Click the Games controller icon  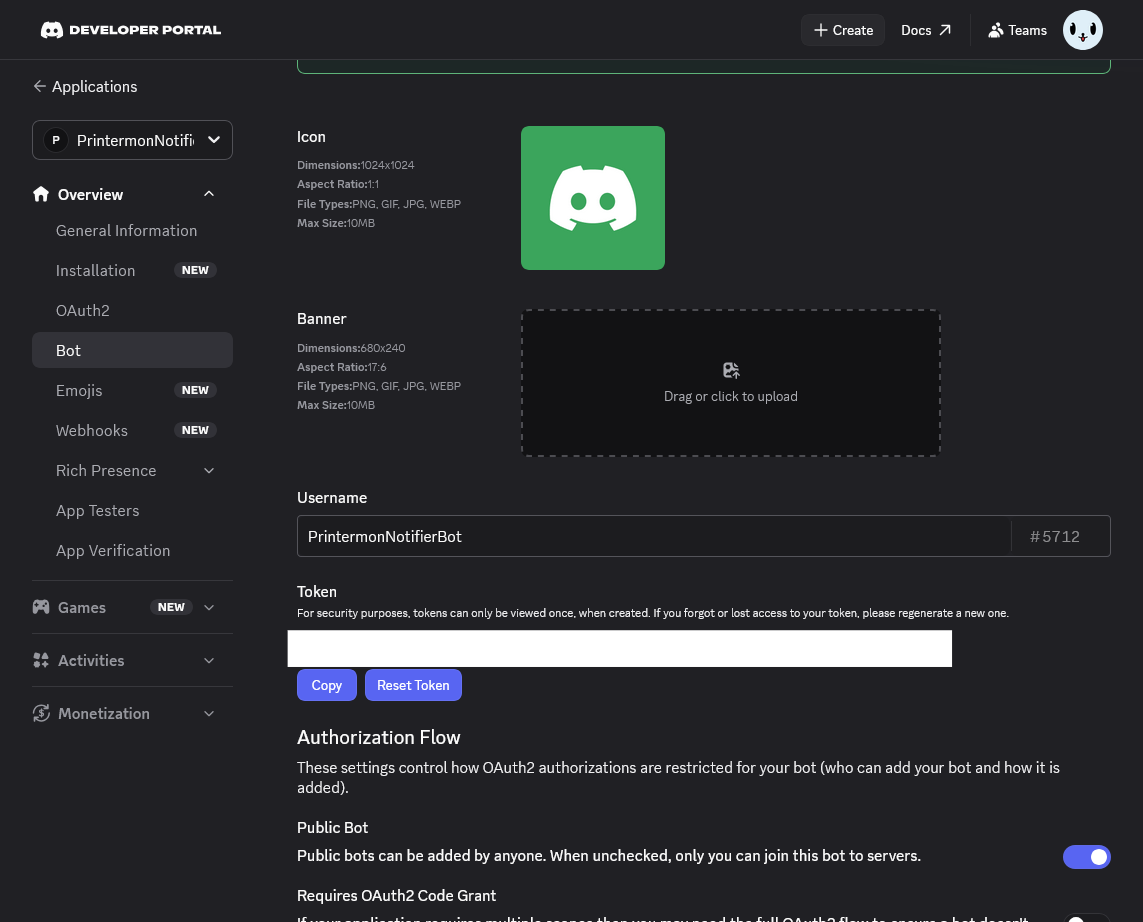(x=41, y=607)
